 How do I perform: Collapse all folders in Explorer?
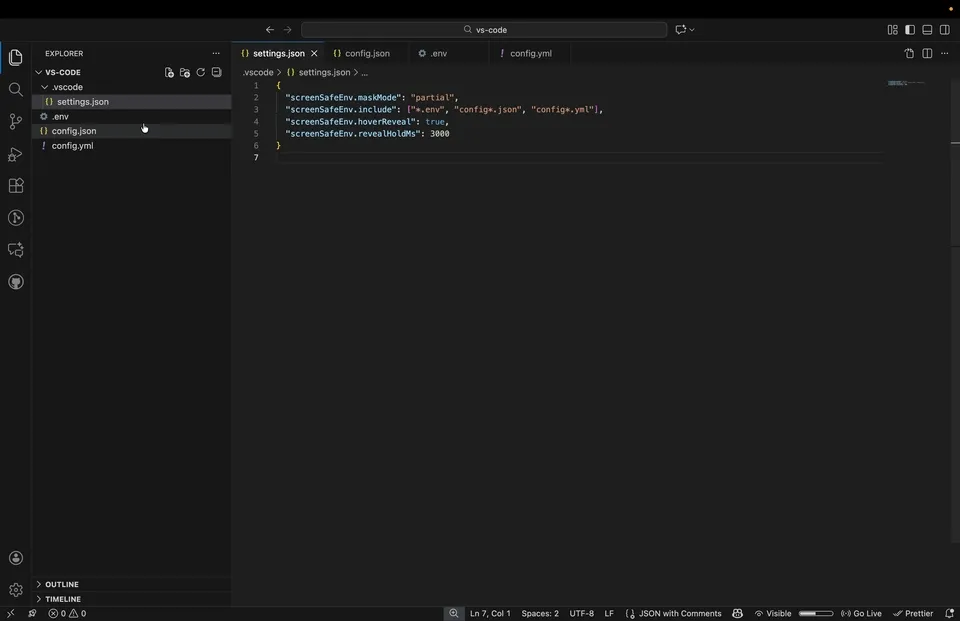pyautogui.click(x=216, y=72)
